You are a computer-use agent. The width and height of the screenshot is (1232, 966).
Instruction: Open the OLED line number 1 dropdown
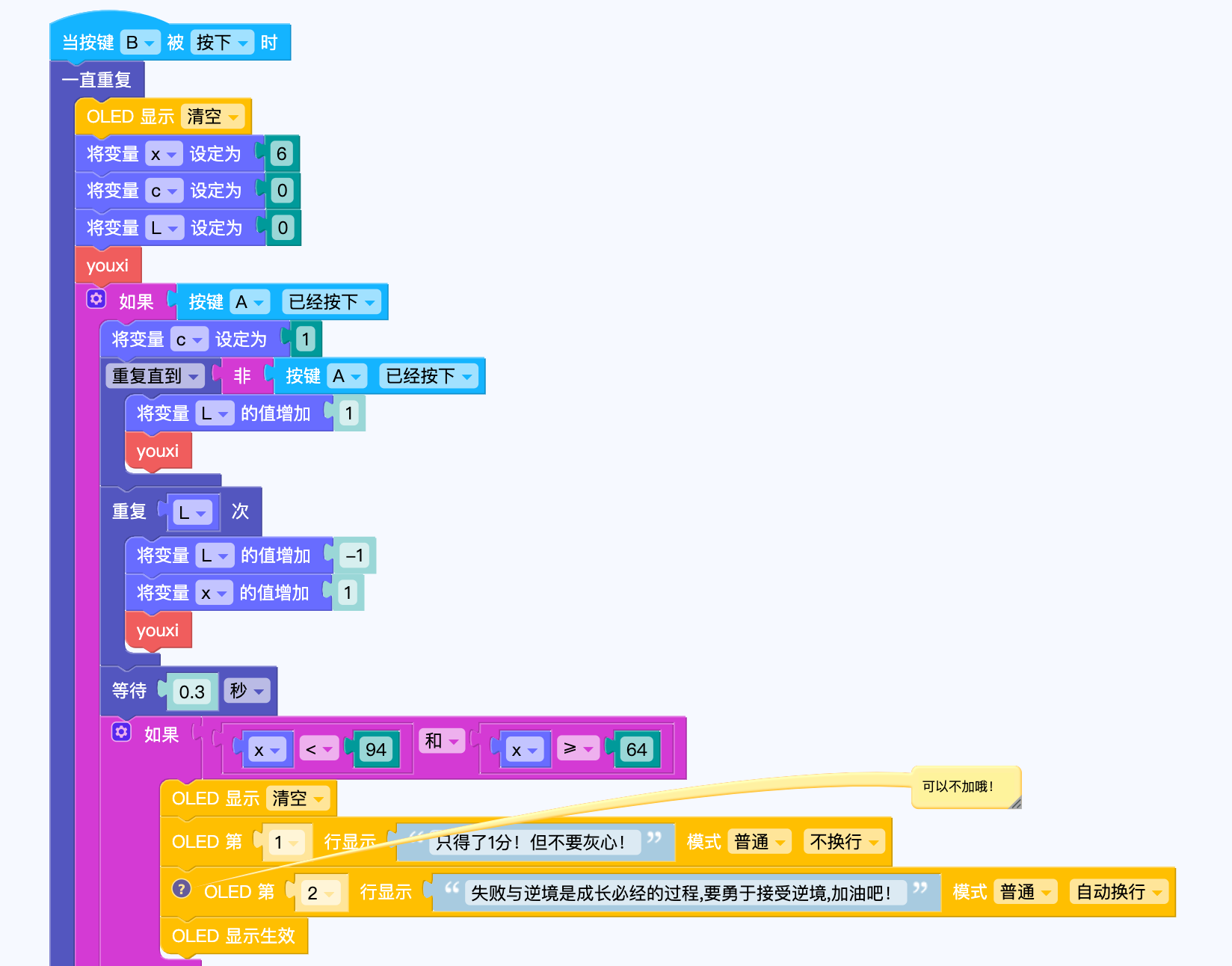point(286,843)
